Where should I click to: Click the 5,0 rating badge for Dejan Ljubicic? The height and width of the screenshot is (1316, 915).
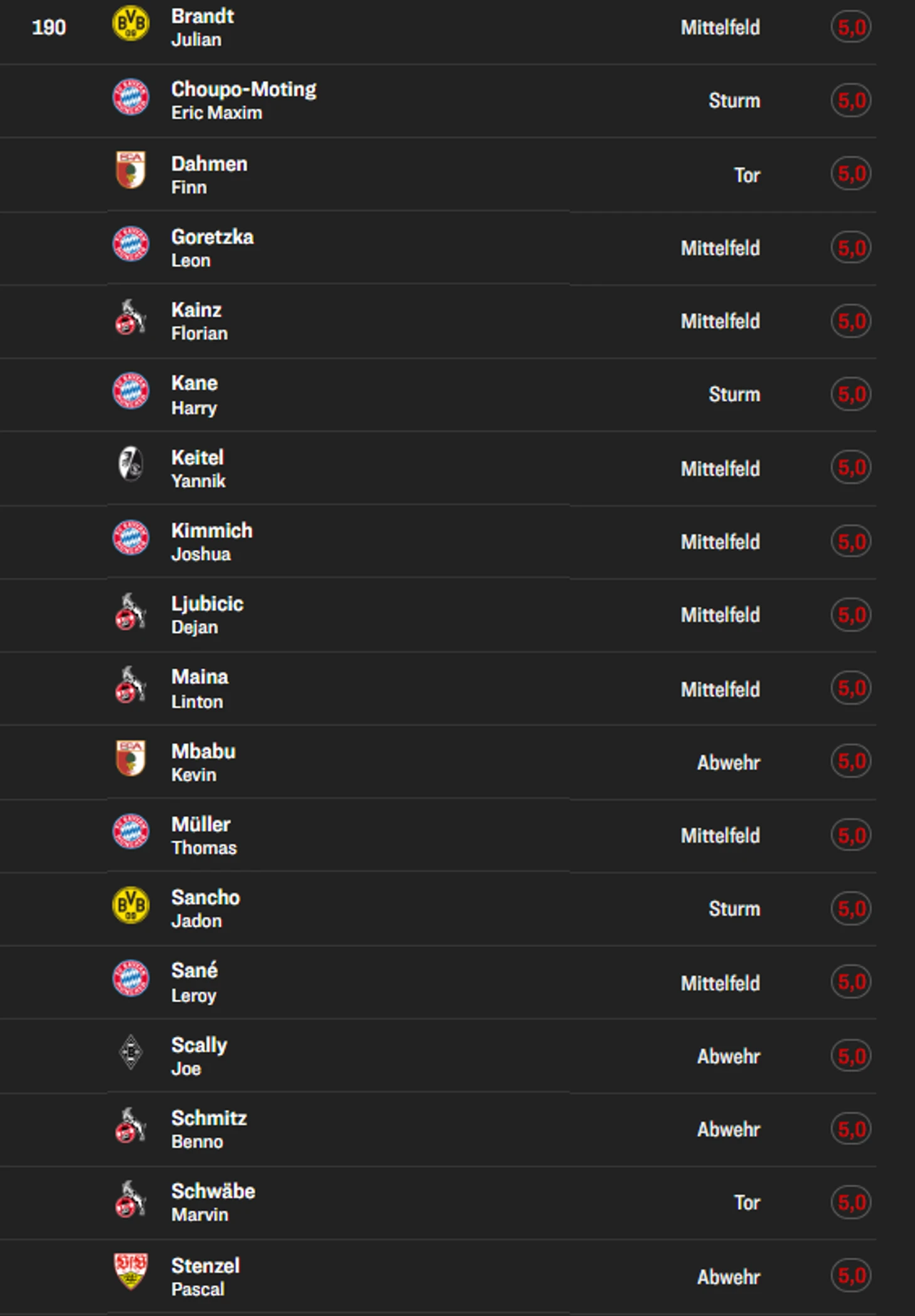point(851,615)
